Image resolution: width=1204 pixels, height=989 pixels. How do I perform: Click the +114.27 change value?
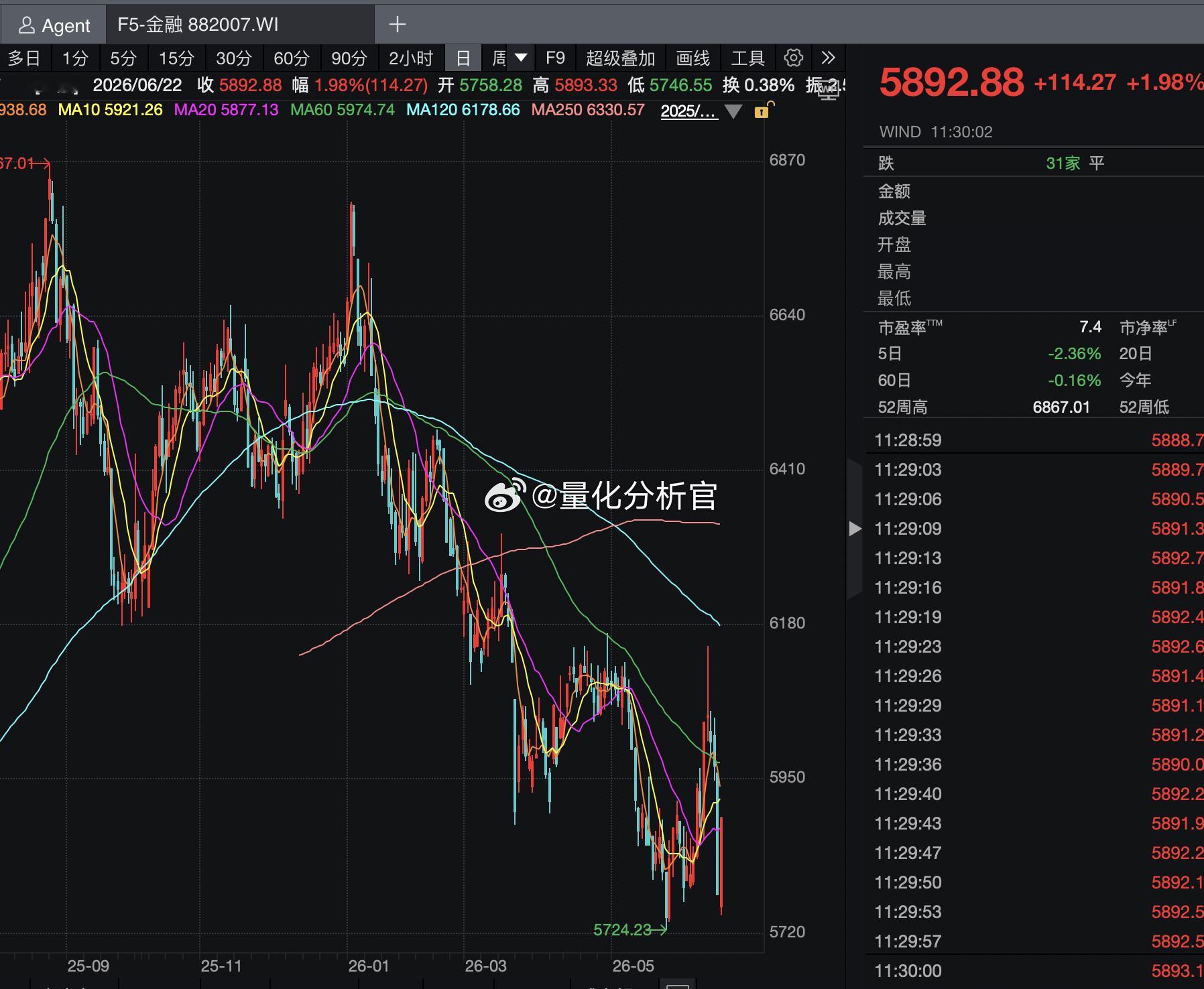(1075, 83)
